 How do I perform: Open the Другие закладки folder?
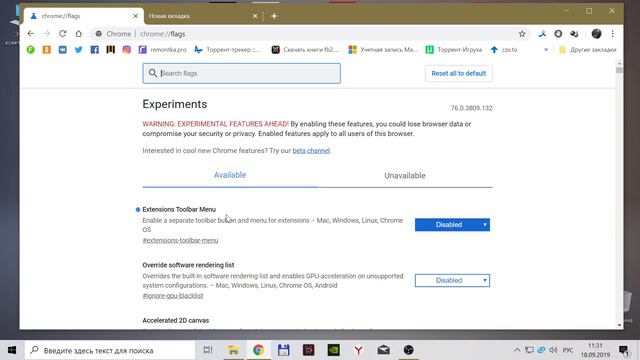pyautogui.click(x=587, y=50)
